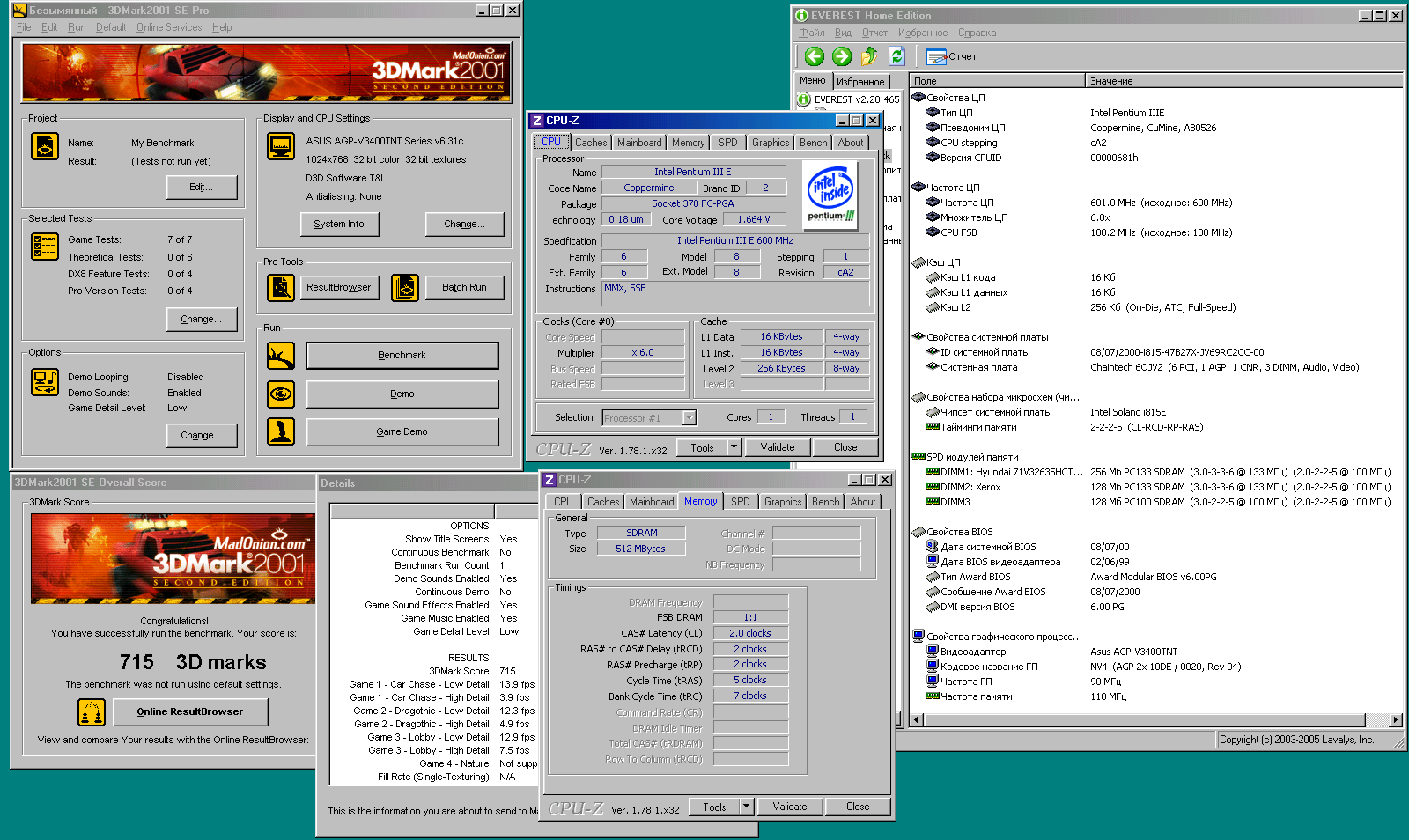Click the green Forward arrow in EVEREST
1409x840 pixels.
(x=842, y=56)
